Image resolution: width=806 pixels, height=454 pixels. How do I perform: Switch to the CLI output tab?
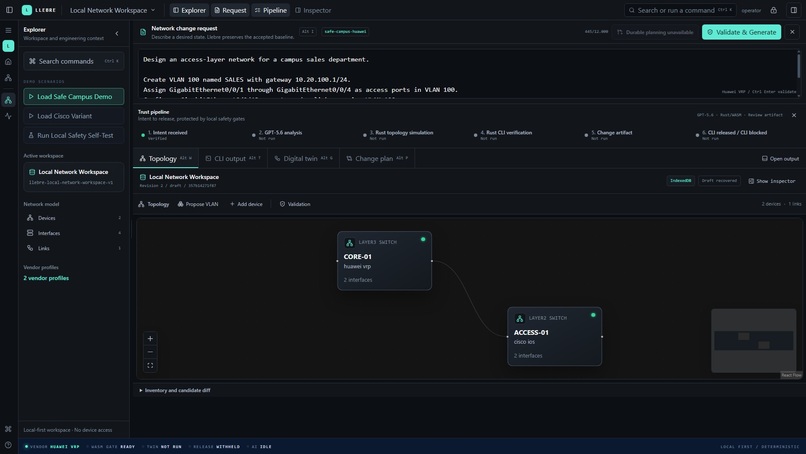(232, 158)
